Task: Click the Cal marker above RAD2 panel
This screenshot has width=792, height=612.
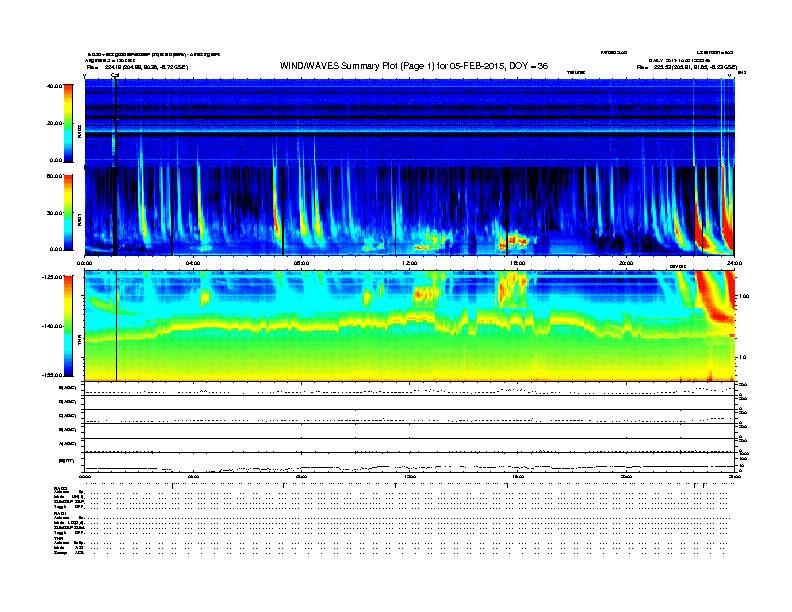Action: [115, 76]
